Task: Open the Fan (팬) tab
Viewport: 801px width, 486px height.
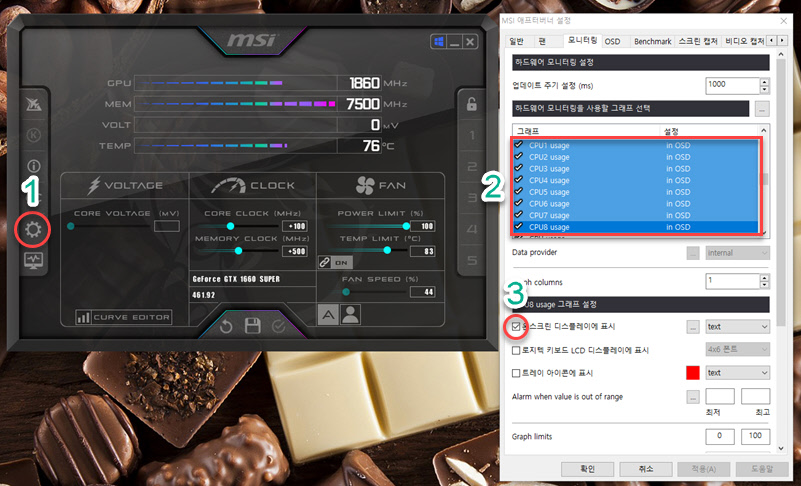Action: (x=543, y=41)
